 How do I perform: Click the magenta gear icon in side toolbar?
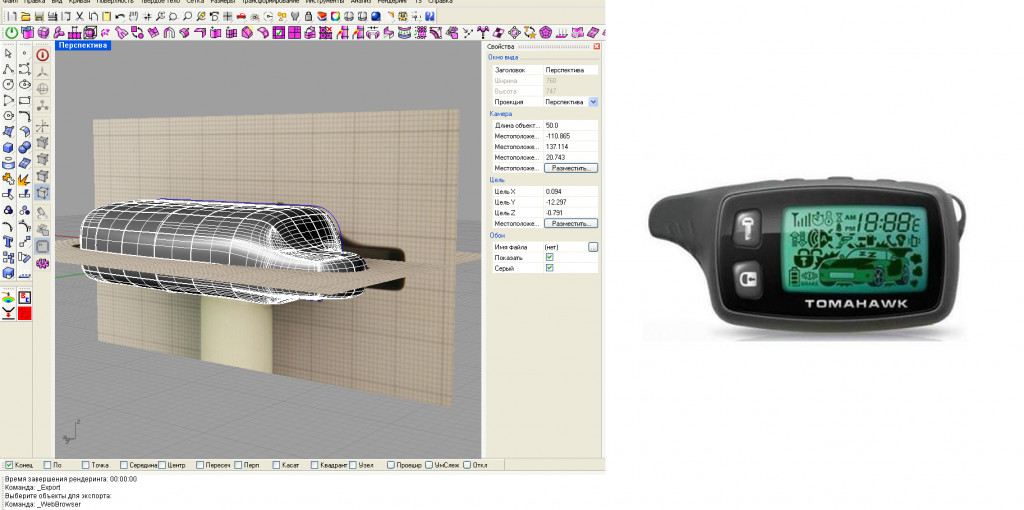click(42, 263)
